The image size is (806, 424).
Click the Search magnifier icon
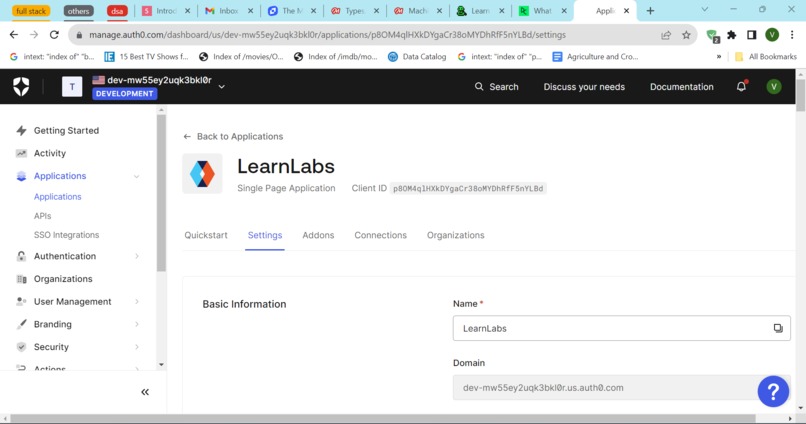[x=479, y=86]
